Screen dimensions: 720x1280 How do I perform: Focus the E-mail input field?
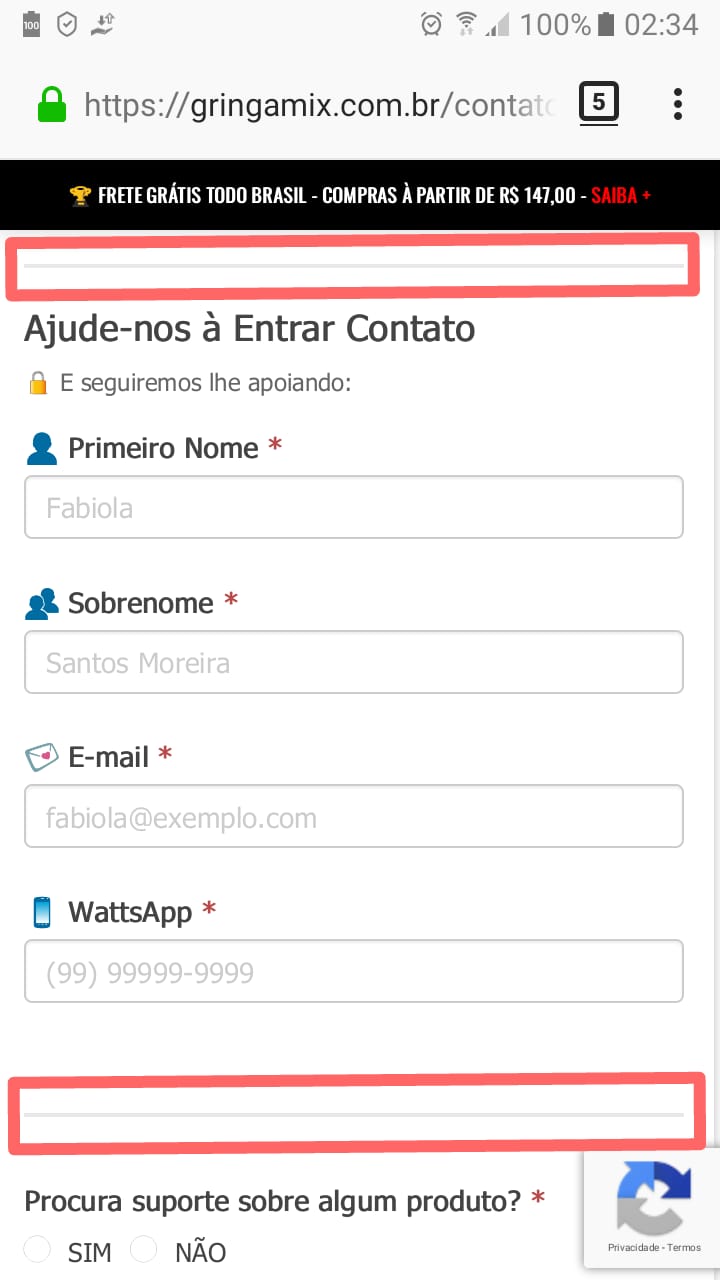(354, 817)
